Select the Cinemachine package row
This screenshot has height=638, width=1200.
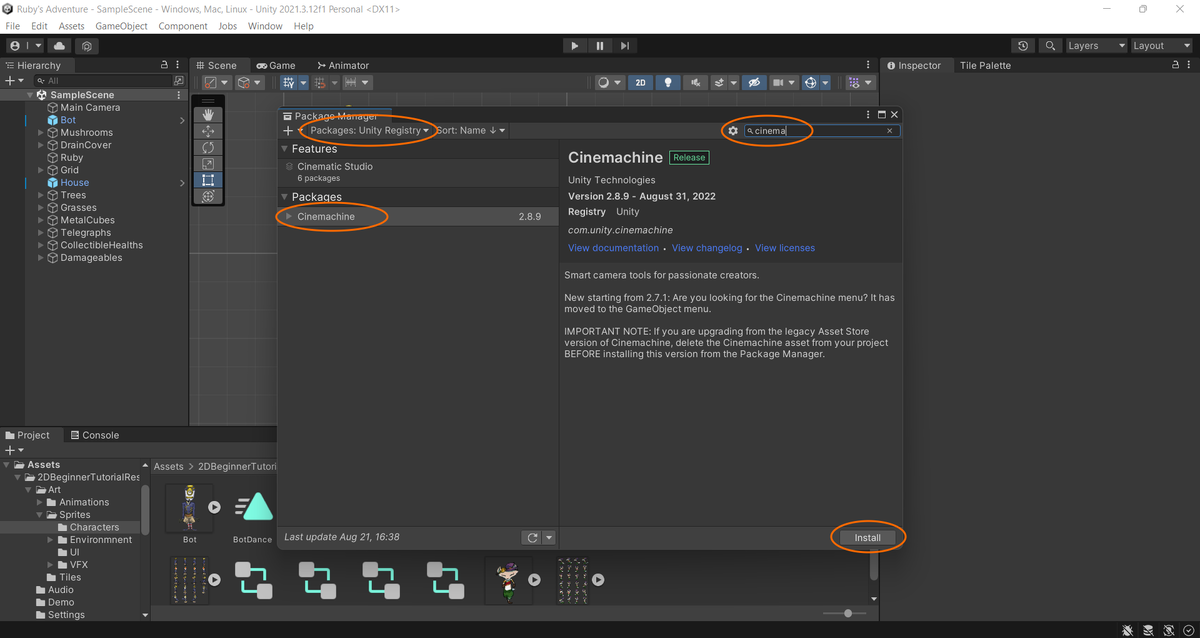418,217
